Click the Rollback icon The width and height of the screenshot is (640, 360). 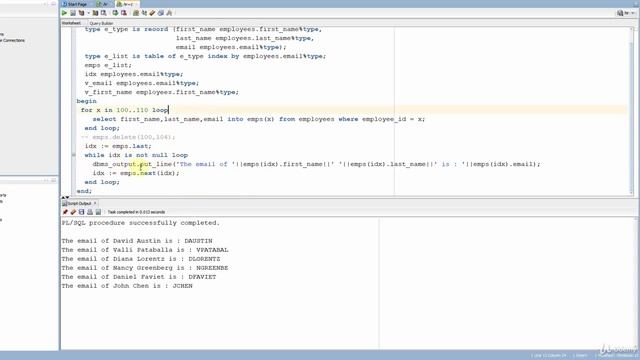point(124,13)
